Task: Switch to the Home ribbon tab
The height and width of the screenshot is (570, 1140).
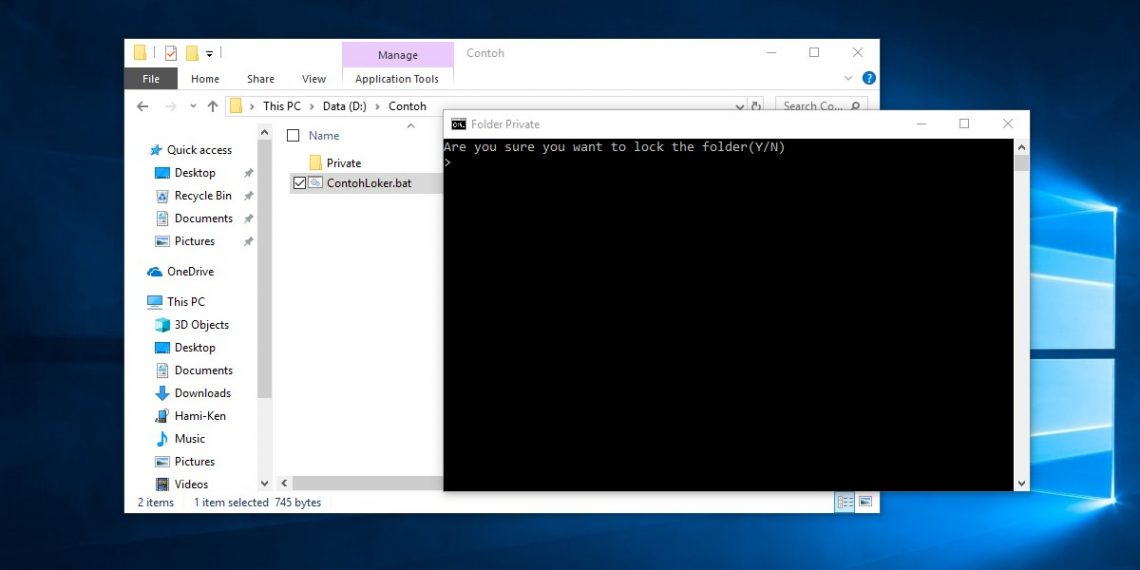Action: [205, 79]
